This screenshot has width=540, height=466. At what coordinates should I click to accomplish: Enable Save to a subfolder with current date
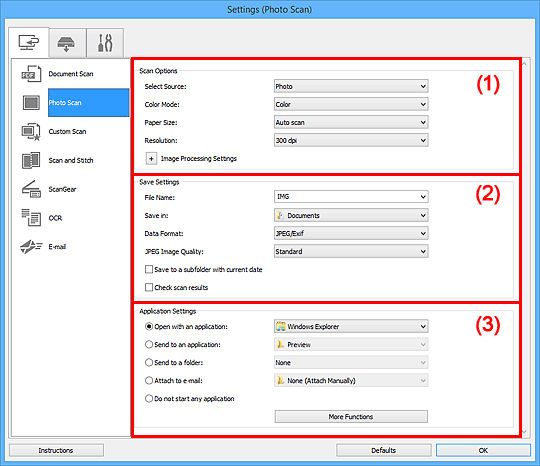coord(149,269)
